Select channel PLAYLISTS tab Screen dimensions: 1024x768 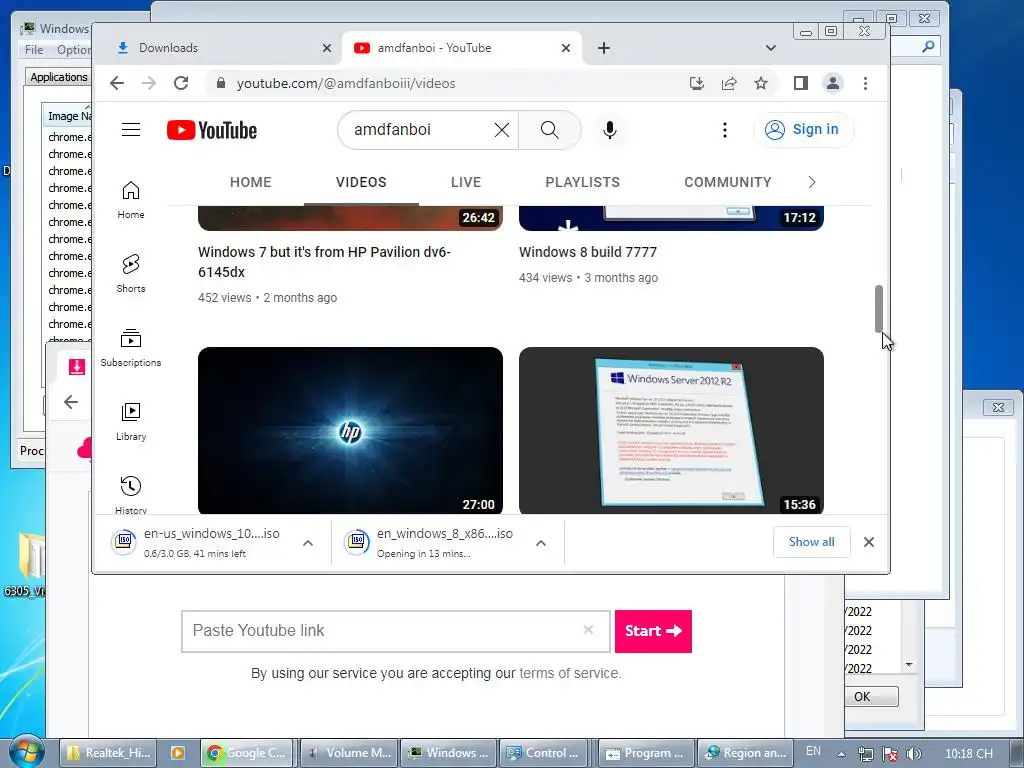pos(583,182)
